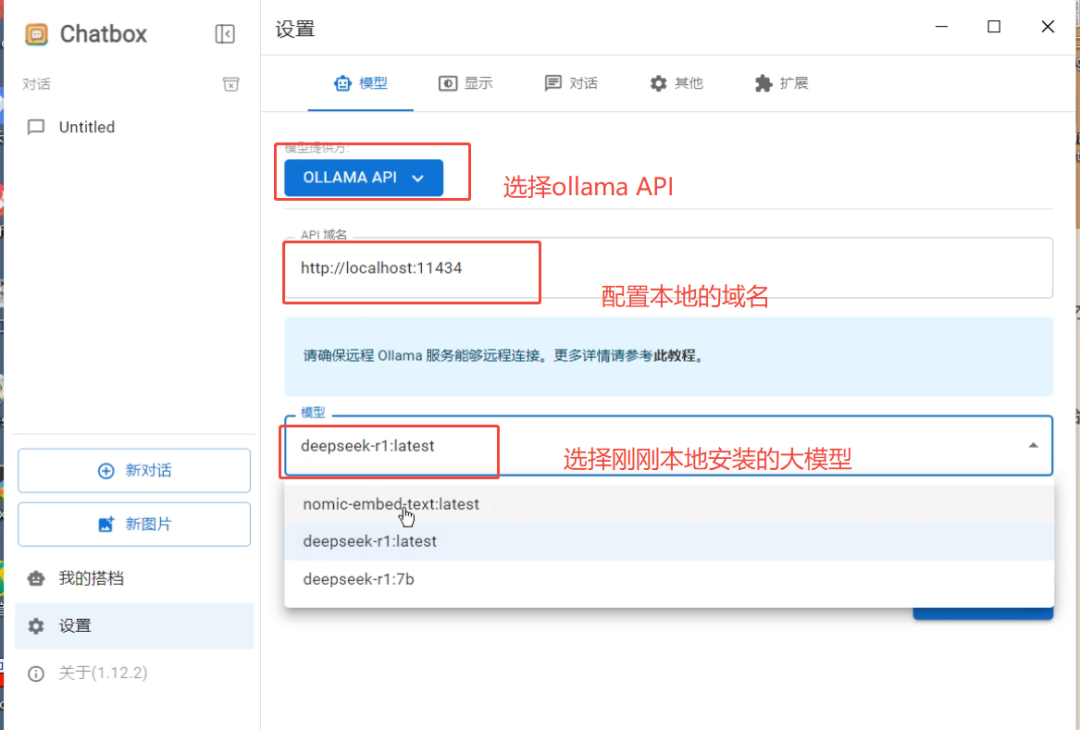
Task: Click the message icon on 对话 tab
Action: [x=553, y=83]
